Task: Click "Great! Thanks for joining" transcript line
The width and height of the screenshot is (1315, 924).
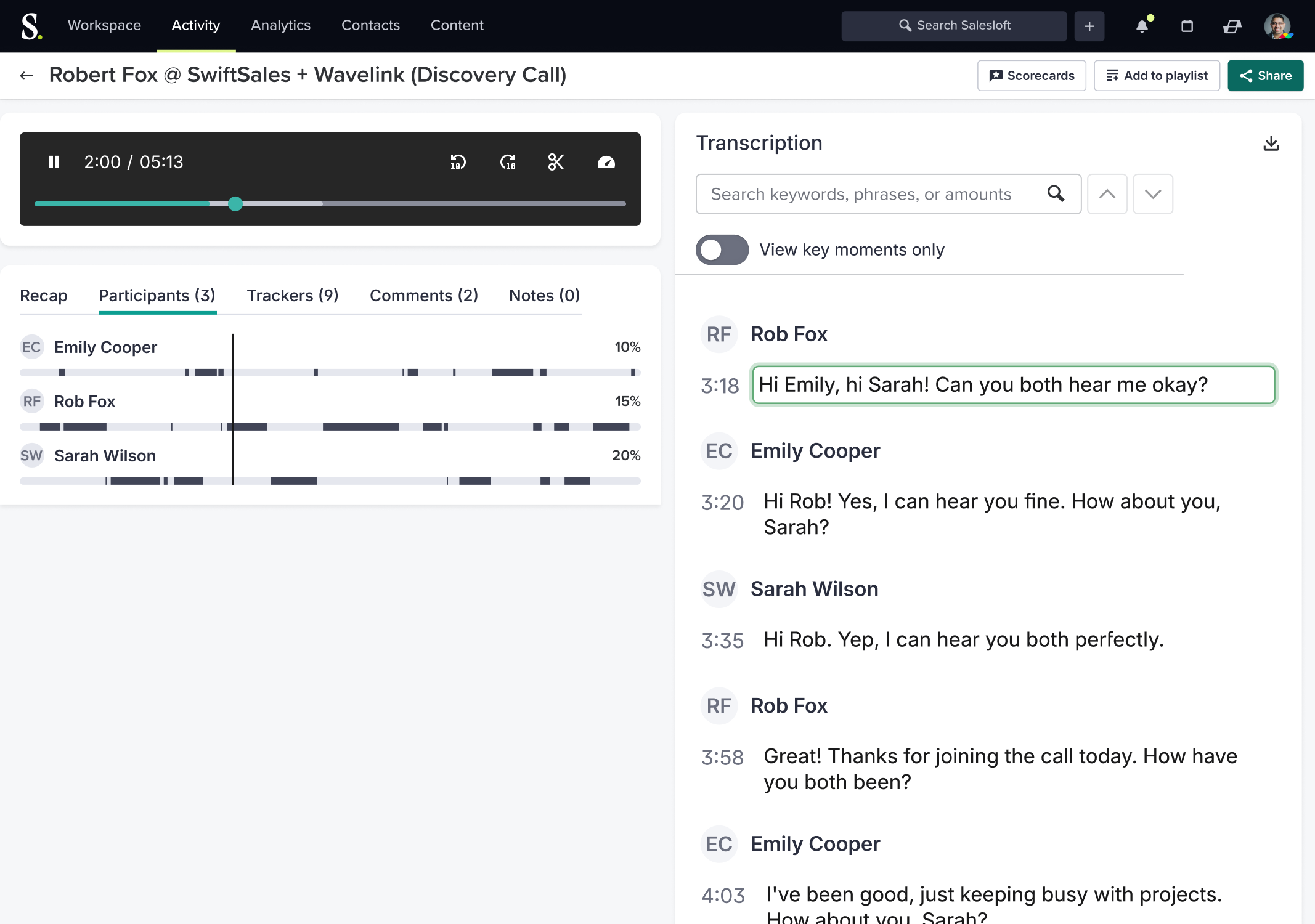Action: (x=1001, y=769)
